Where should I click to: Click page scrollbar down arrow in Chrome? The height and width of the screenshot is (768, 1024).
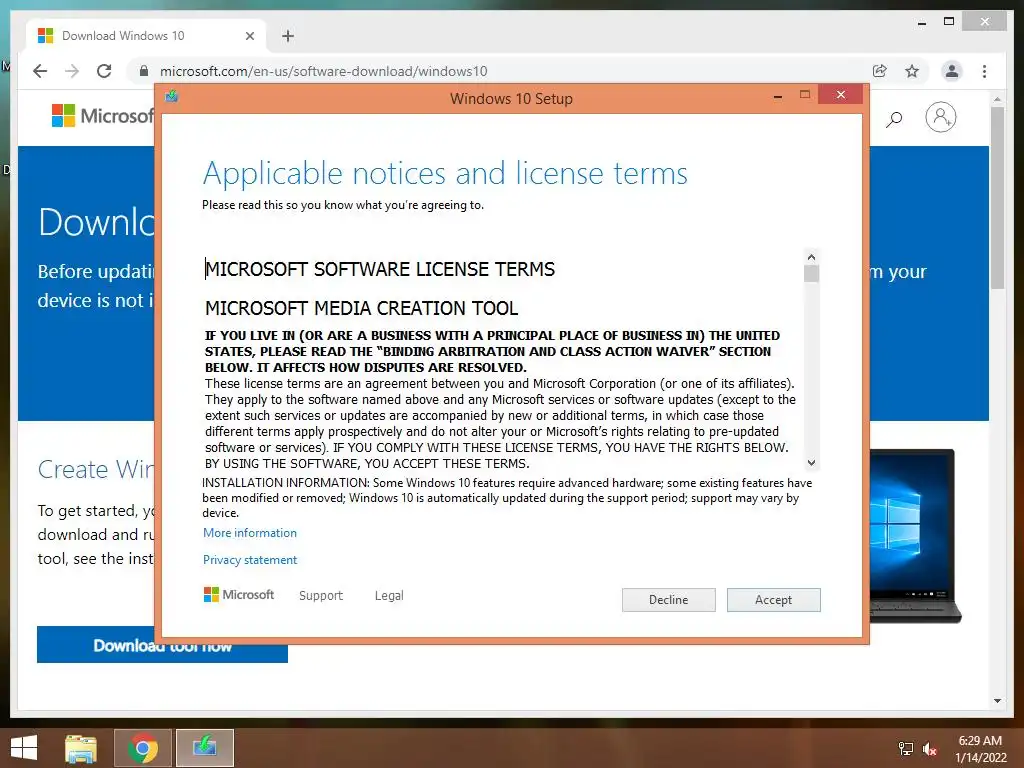(x=997, y=701)
